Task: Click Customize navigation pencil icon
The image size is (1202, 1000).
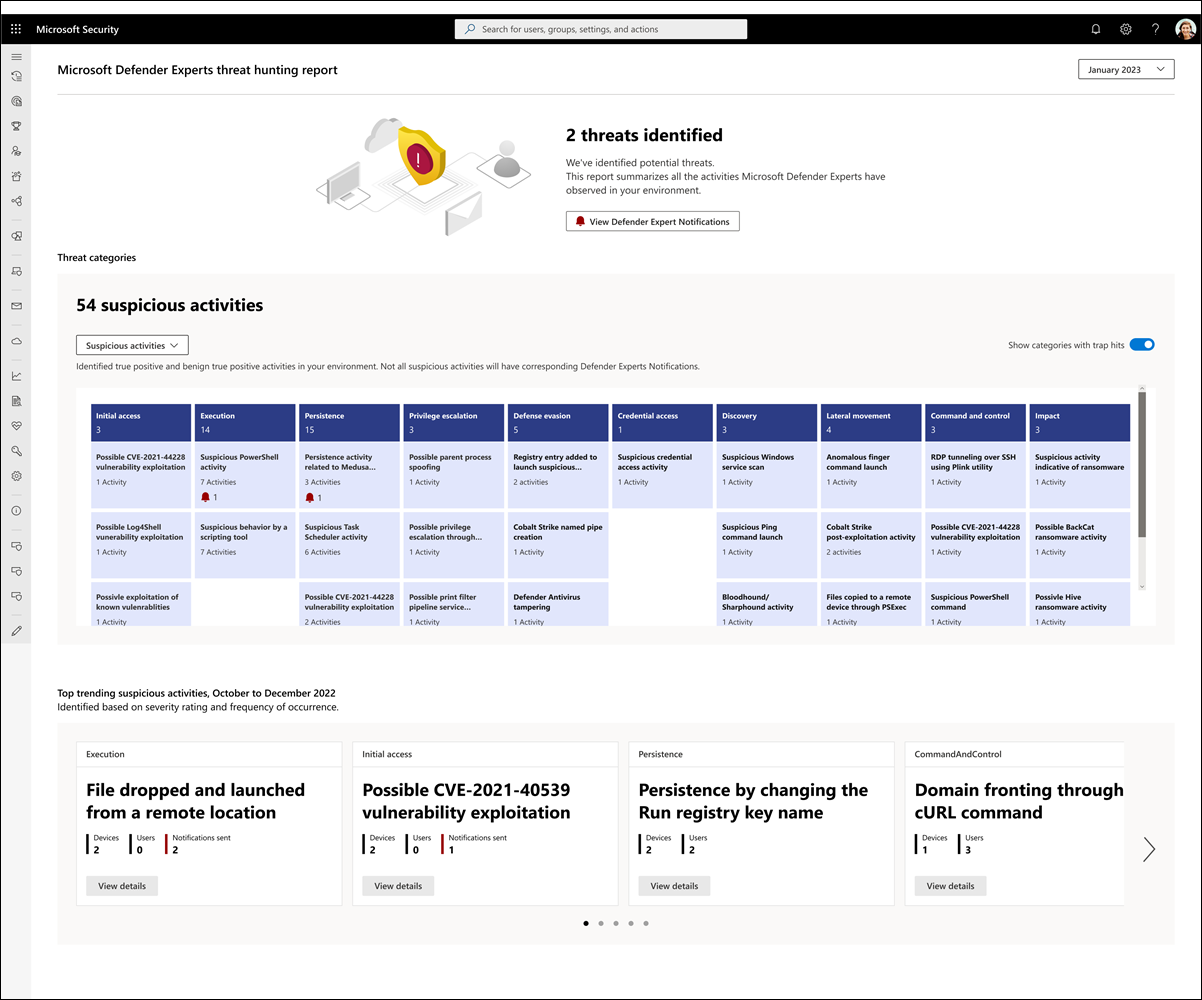Action: (16, 631)
